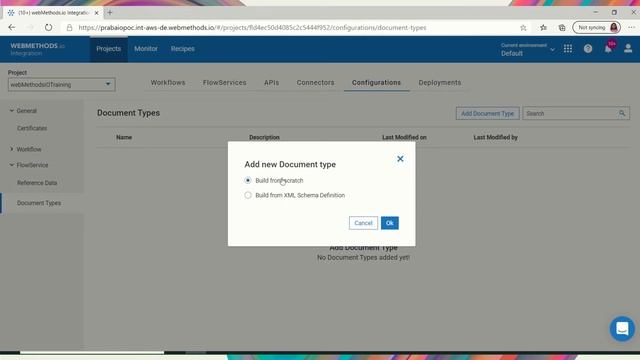Open the Current environment dropdown

point(527,49)
